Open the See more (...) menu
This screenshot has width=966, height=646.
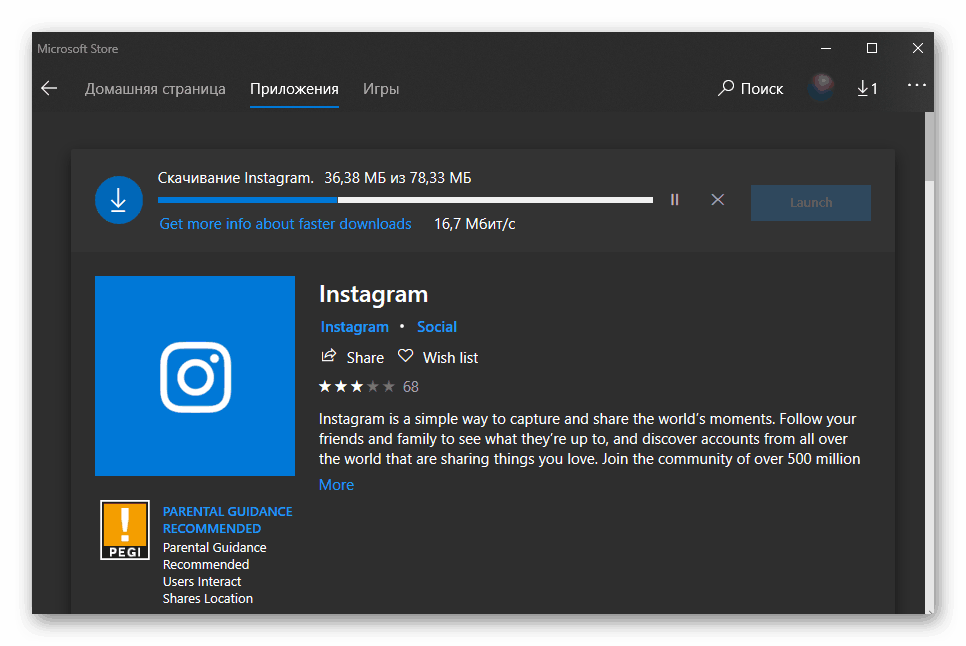(916, 88)
